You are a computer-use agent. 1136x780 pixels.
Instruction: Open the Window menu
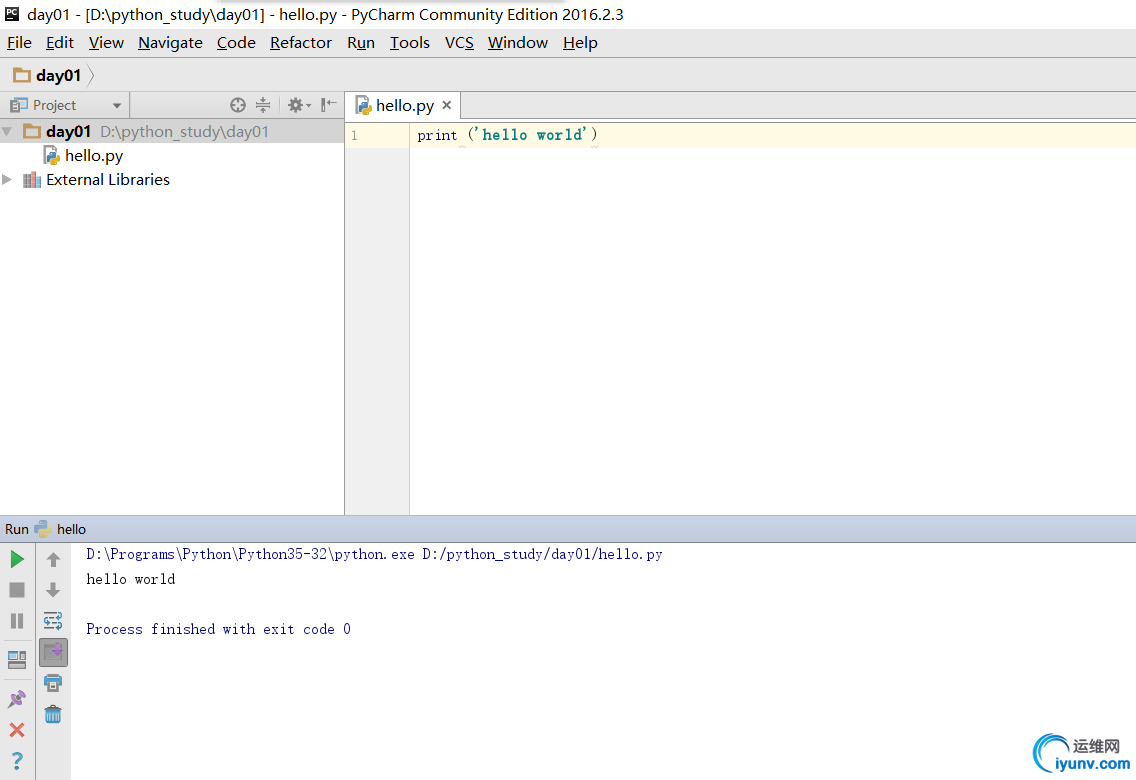point(517,43)
